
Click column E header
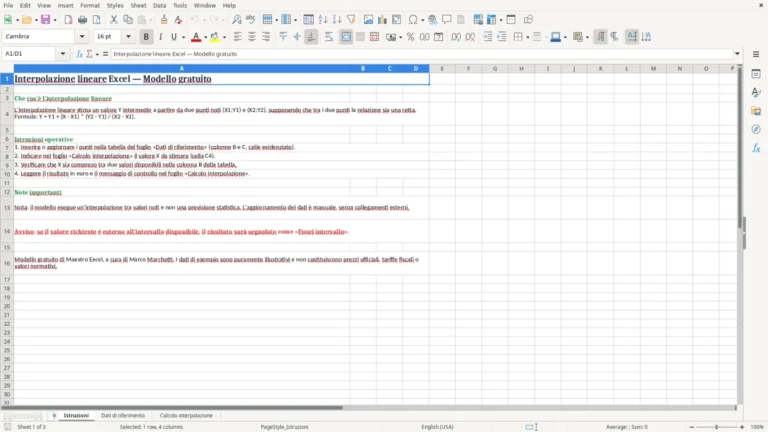point(442,69)
